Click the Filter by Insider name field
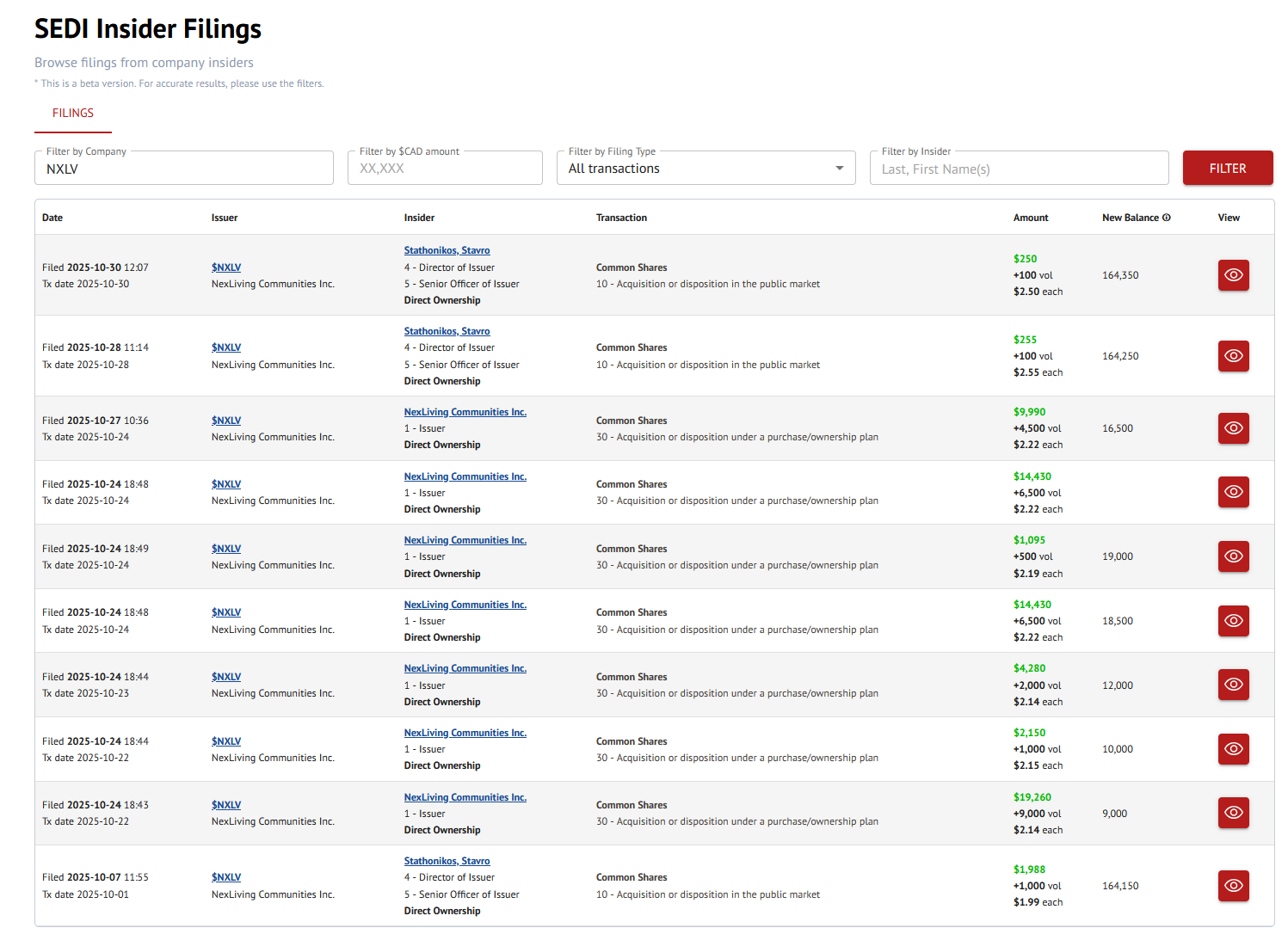This screenshot has height=934, width=1288. pyautogui.click(x=1019, y=169)
